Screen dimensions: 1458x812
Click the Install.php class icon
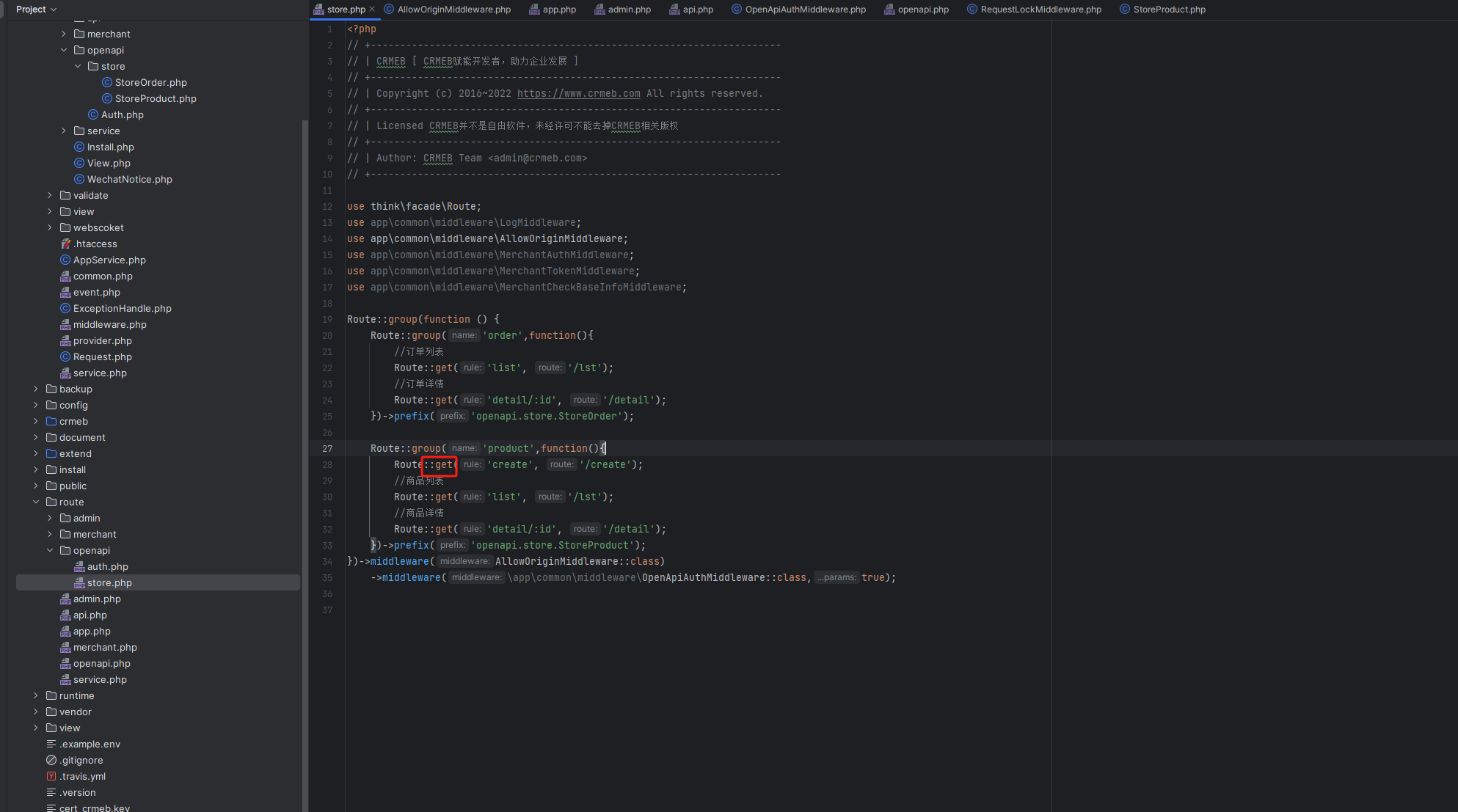pyautogui.click(x=79, y=147)
